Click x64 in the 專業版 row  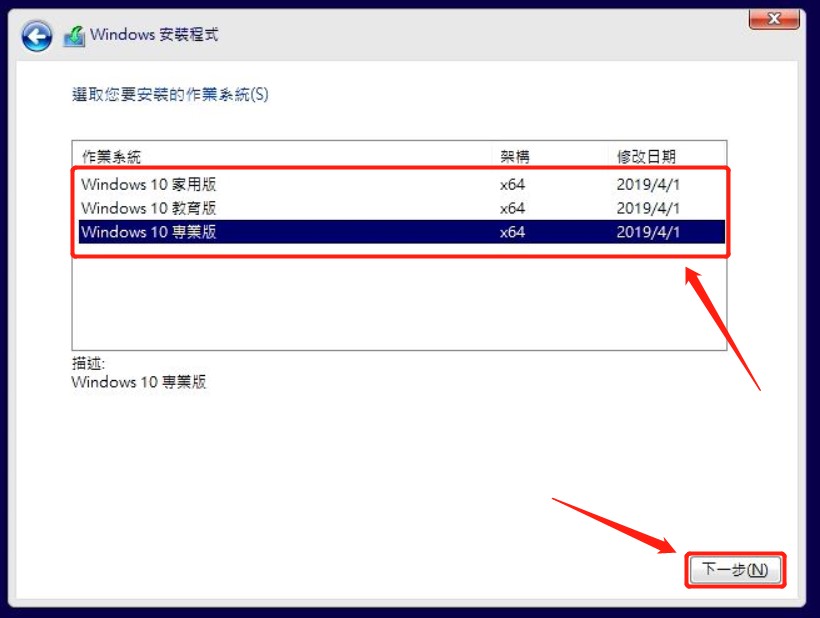tap(512, 232)
